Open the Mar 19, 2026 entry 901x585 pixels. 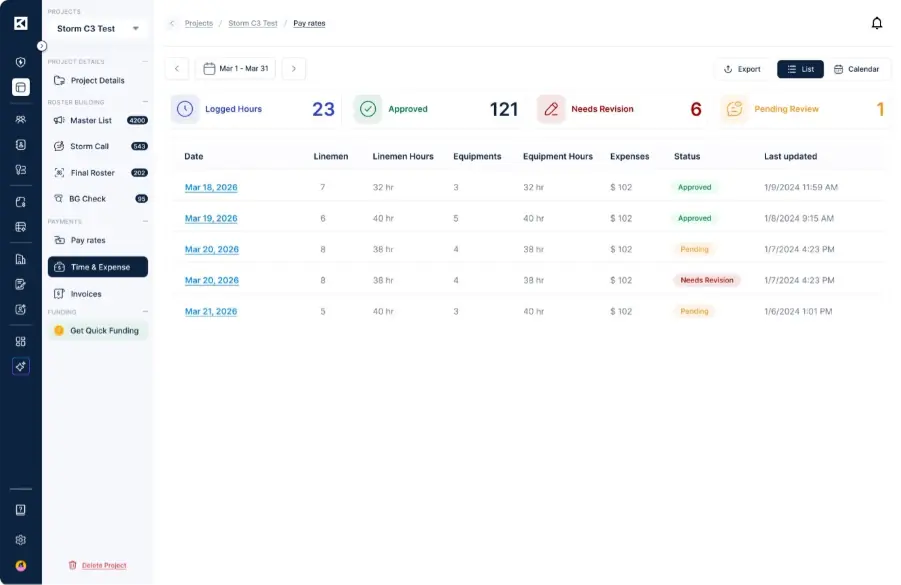[x=211, y=218]
